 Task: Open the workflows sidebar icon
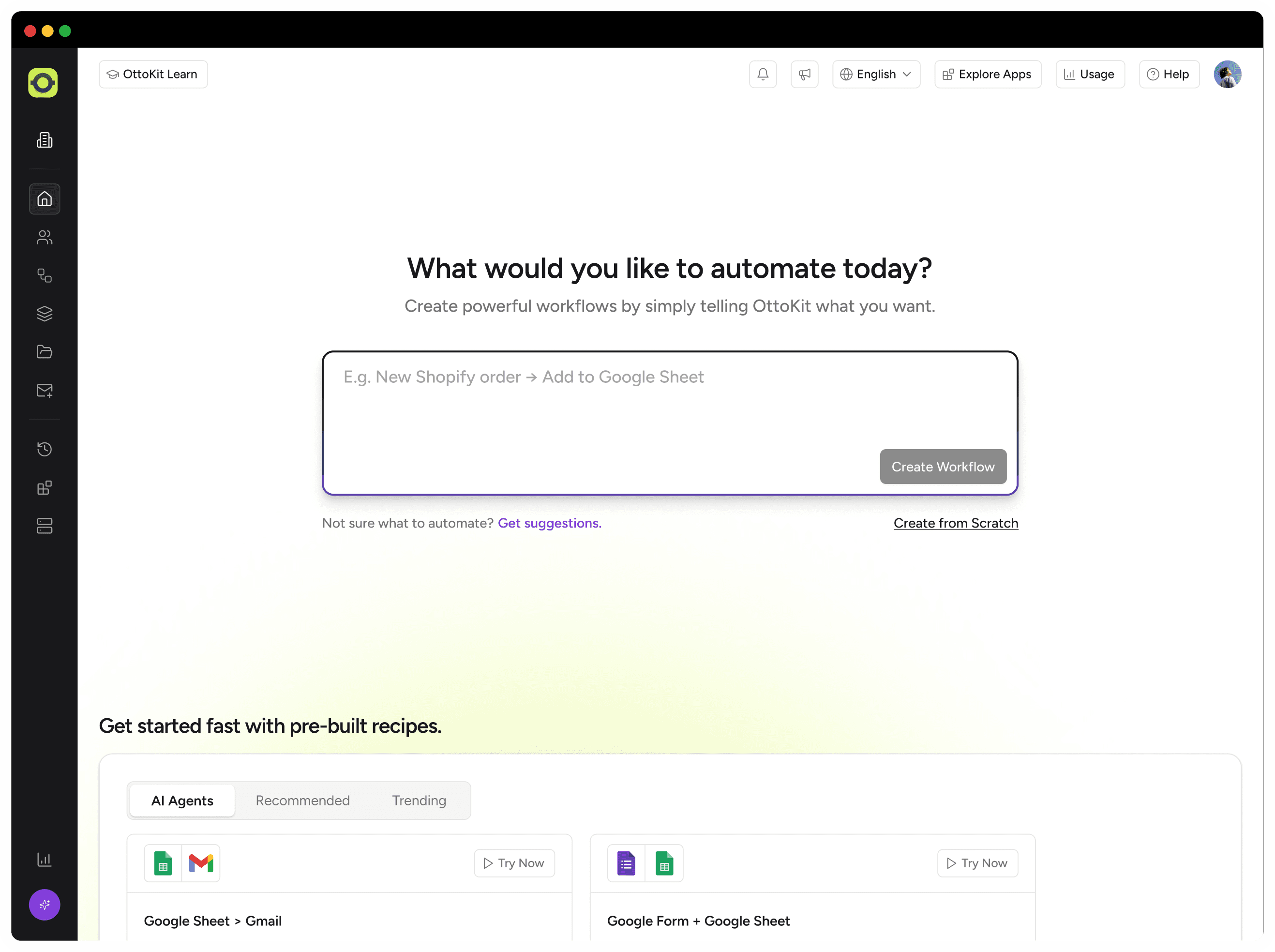pos(45,275)
